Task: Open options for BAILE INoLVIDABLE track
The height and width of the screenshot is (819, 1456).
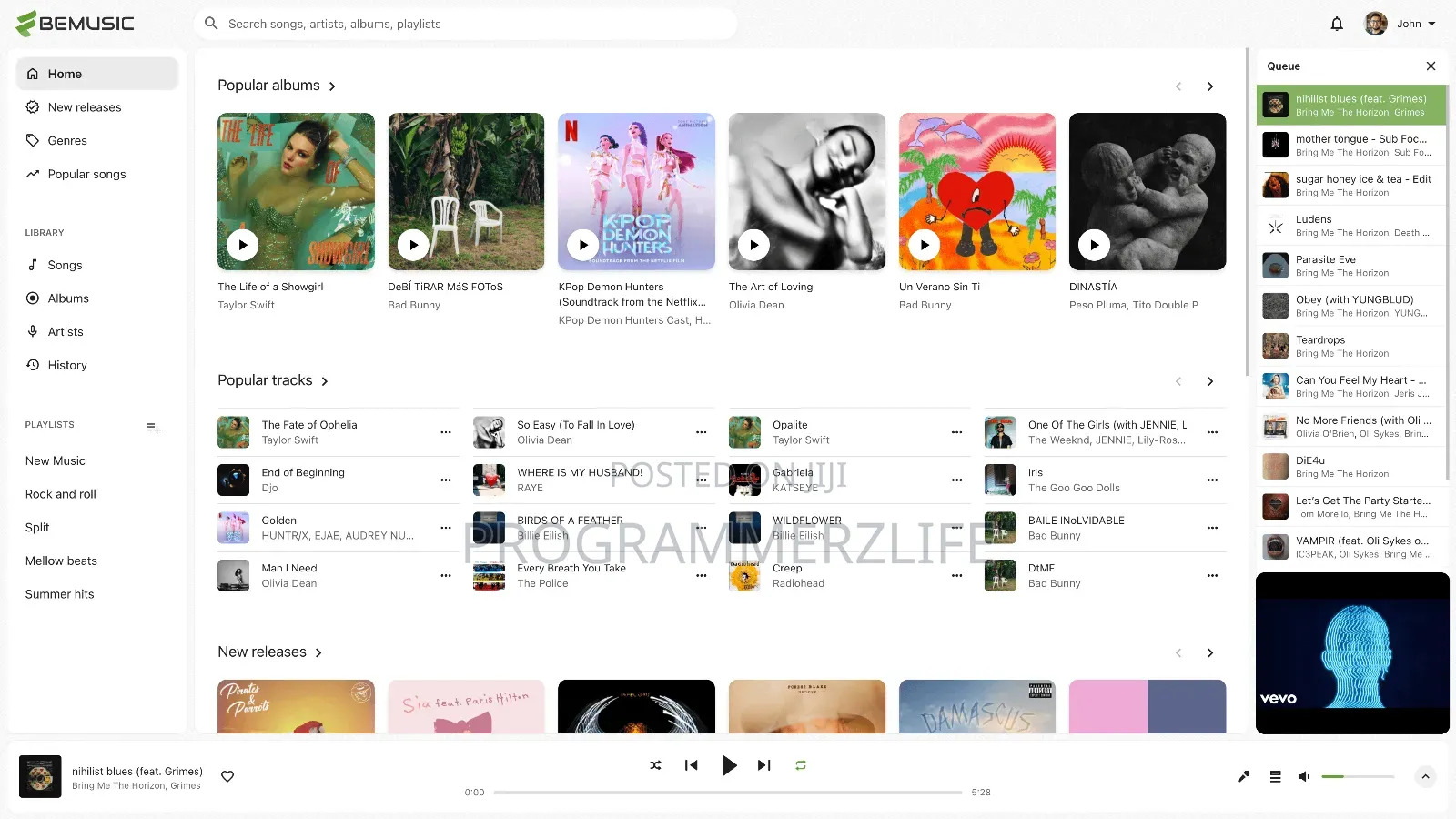Action: (1213, 528)
